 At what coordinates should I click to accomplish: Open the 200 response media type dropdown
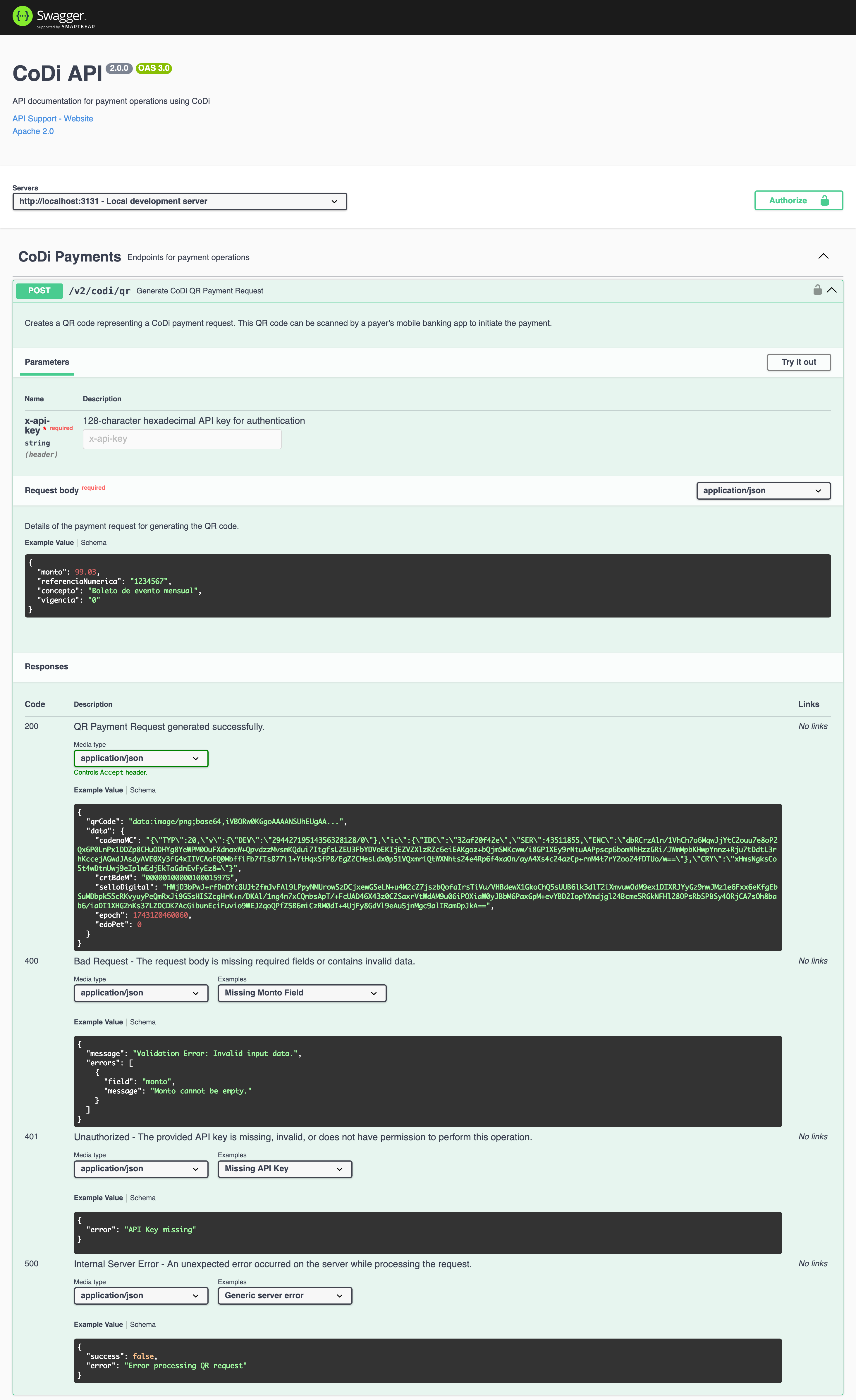(140, 758)
